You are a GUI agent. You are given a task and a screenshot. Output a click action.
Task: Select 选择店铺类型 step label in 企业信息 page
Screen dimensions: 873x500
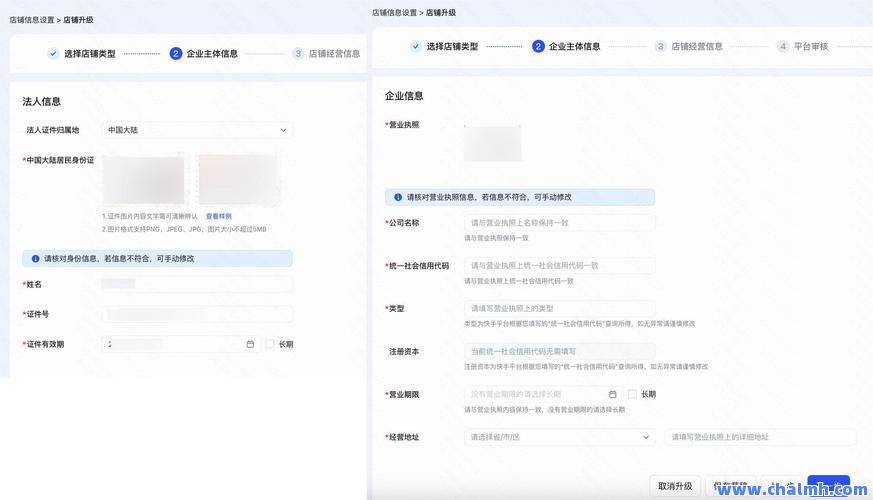[452, 46]
